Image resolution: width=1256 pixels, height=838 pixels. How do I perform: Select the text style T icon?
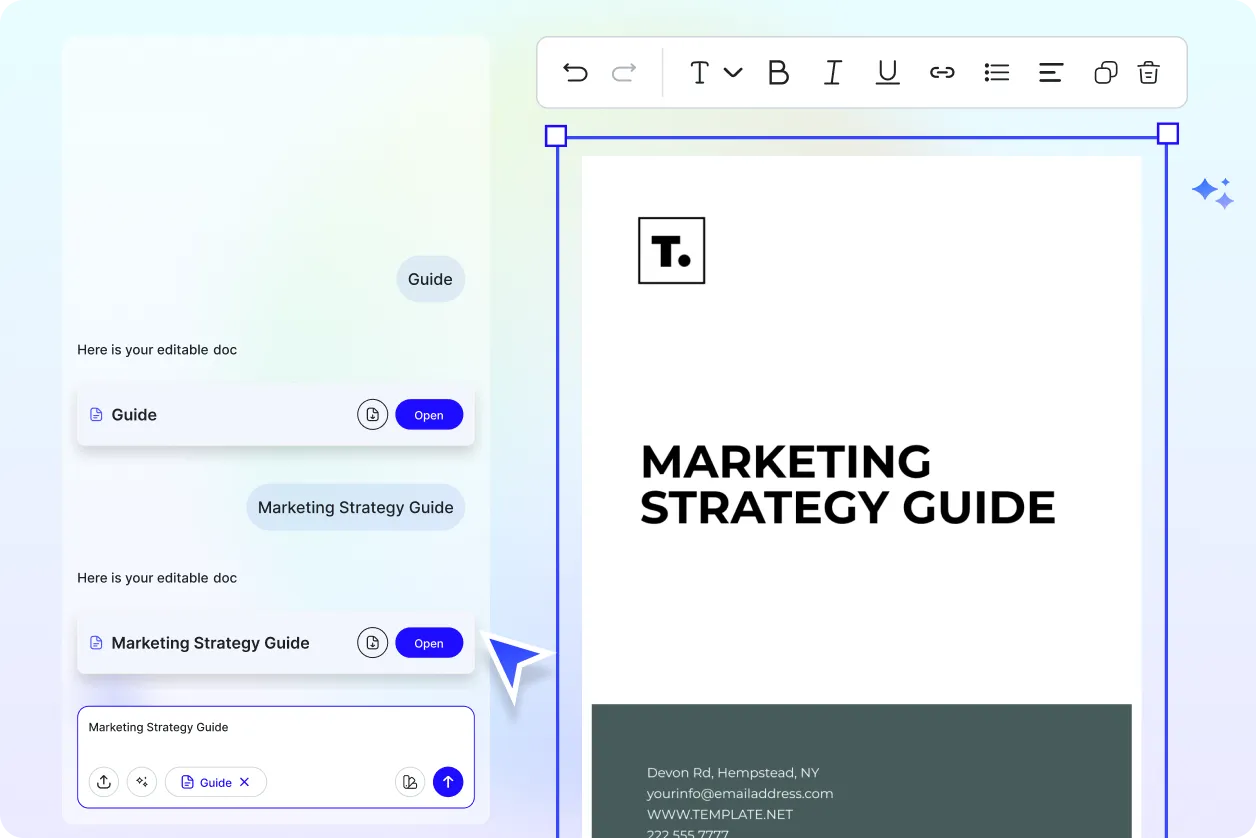point(700,72)
